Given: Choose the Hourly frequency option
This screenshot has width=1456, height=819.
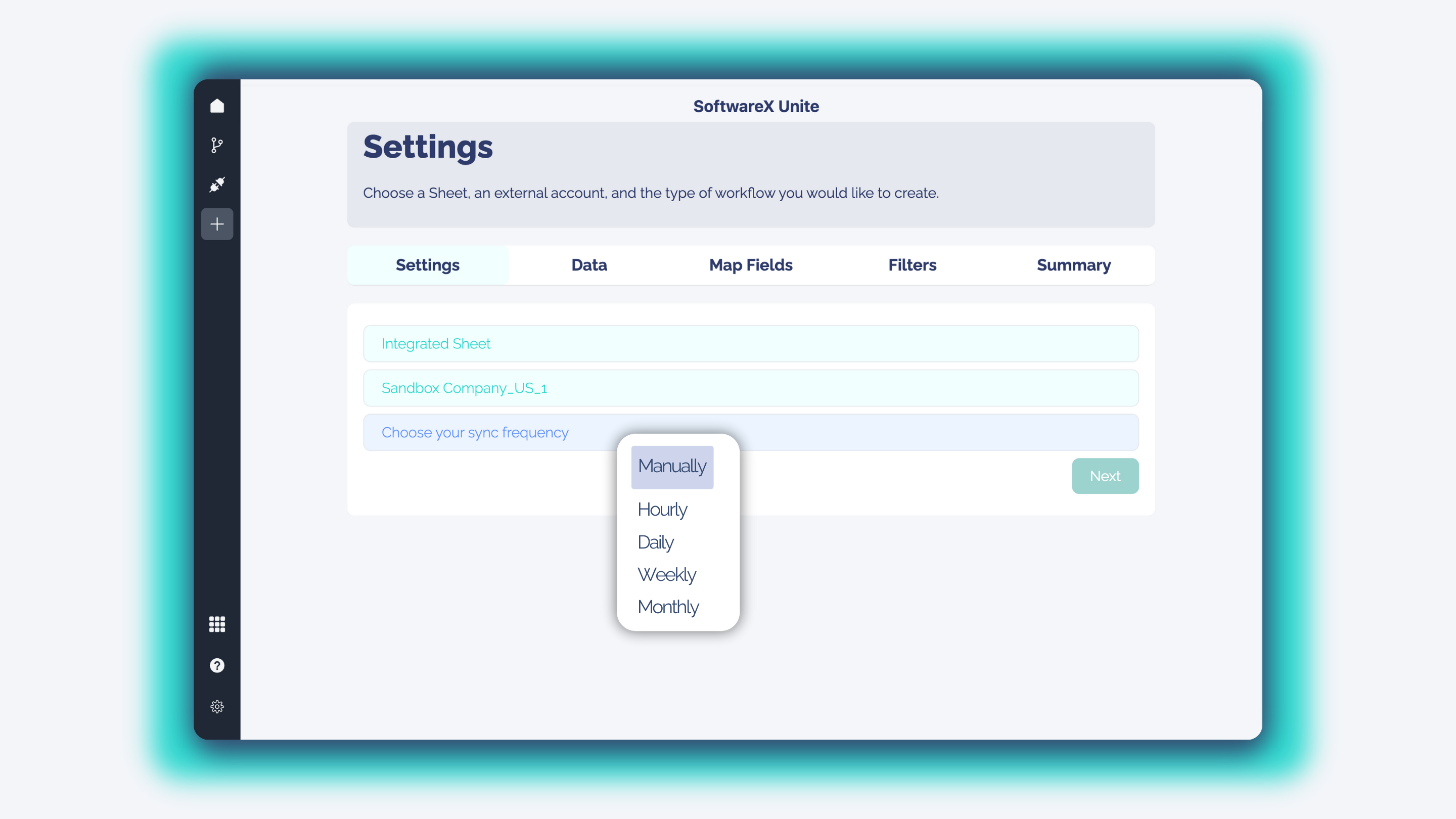Looking at the screenshot, I should tap(662, 509).
